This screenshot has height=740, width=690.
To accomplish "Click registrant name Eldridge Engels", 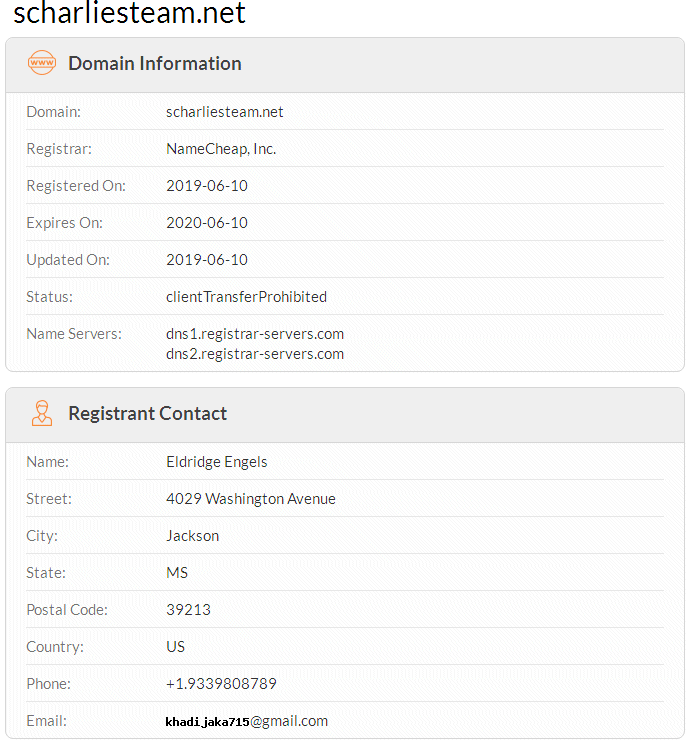I will (217, 462).
